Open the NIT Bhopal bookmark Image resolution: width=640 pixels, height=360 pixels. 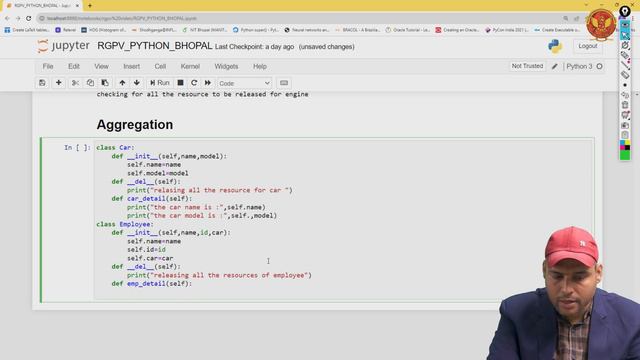[x=204, y=30]
